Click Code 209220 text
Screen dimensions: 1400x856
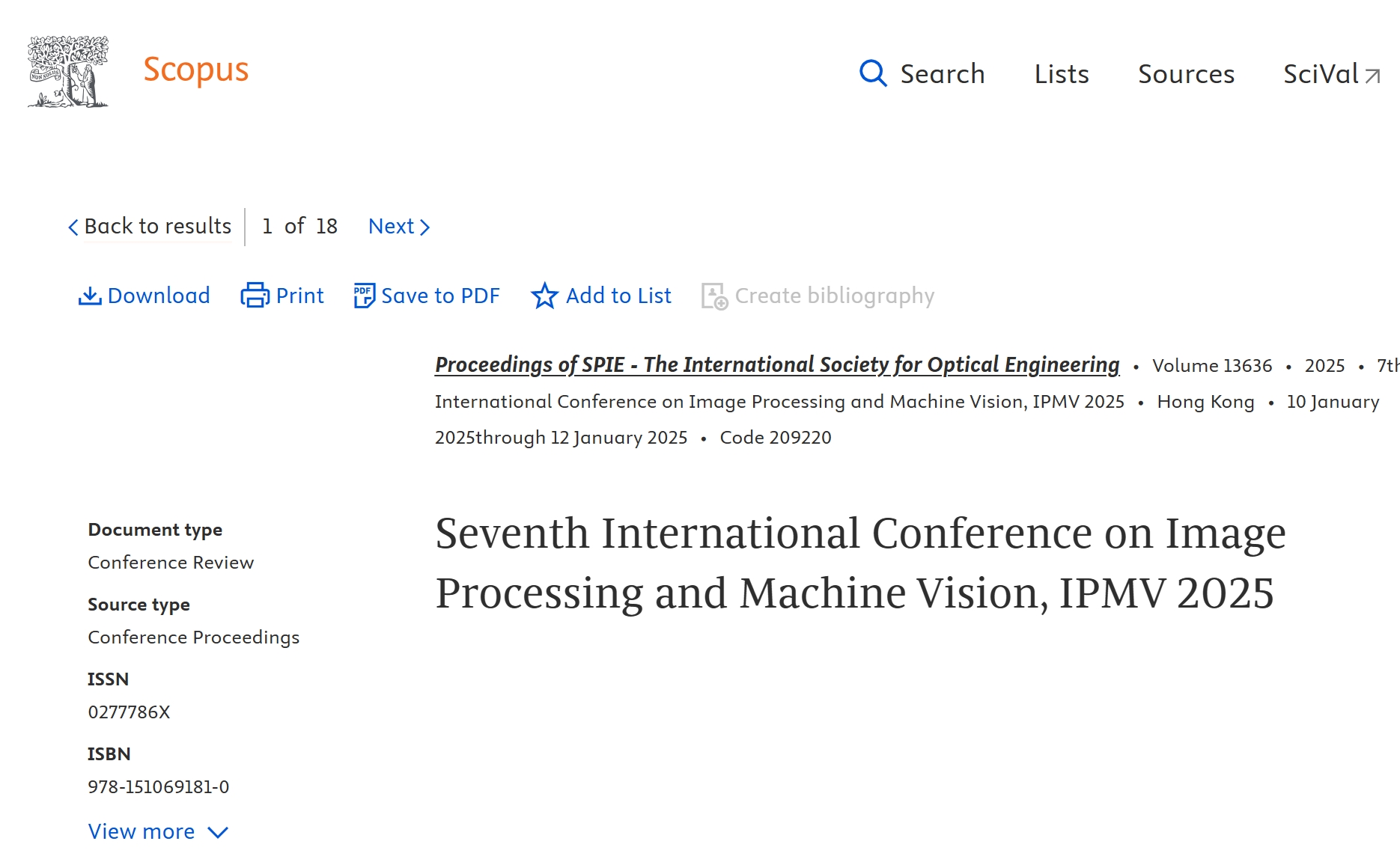[x=776, y=437]
